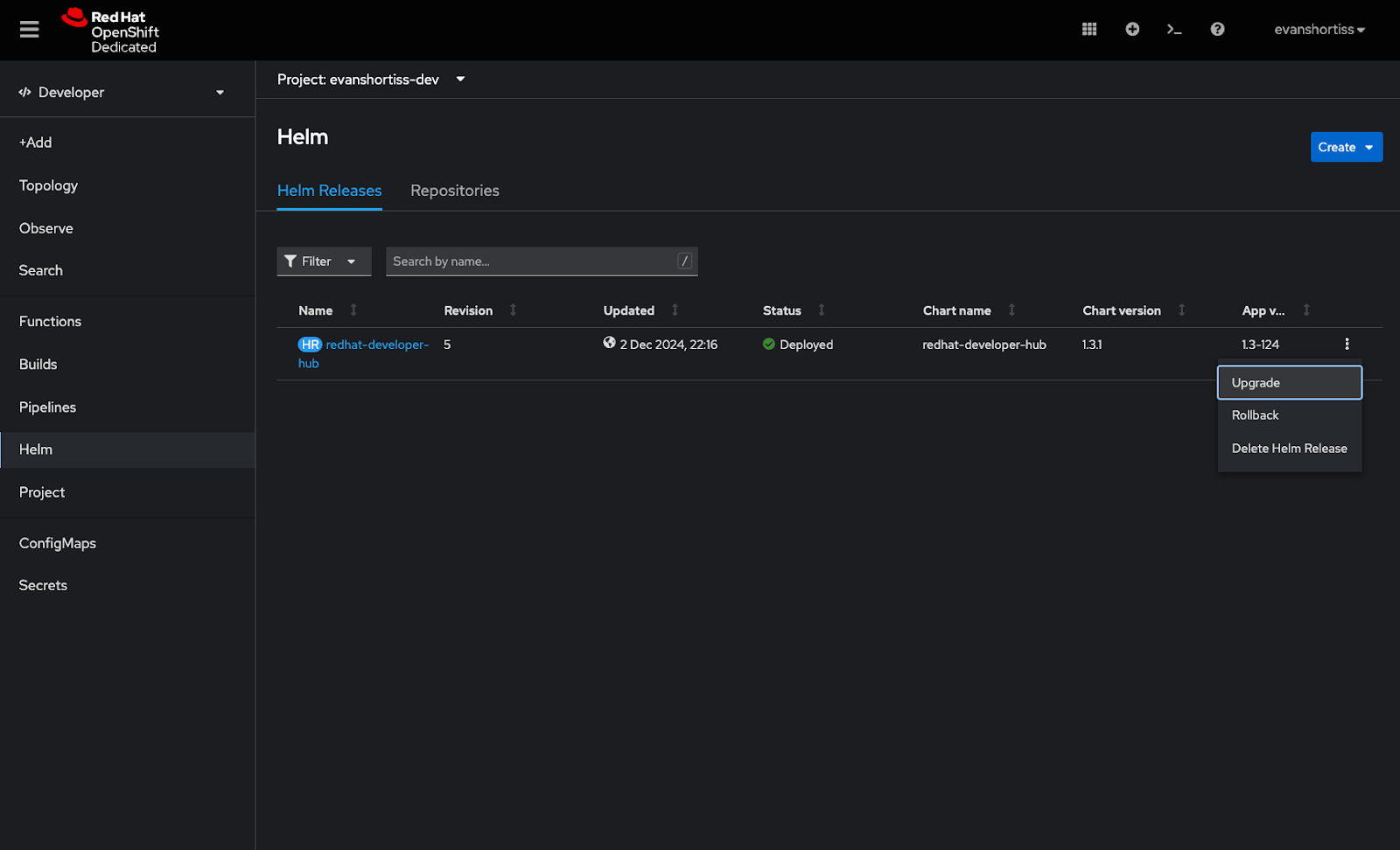
Task: Sort table by Chart name column
Action: pos(969,310)
